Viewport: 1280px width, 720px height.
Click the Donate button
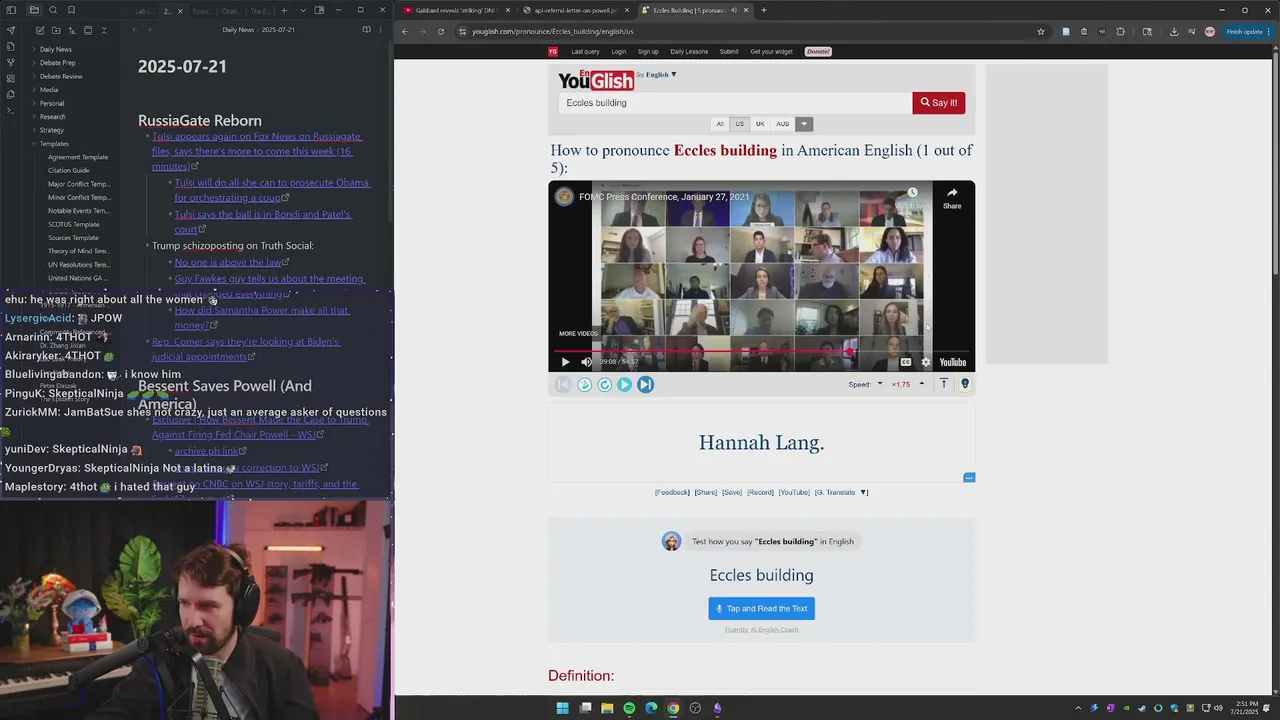coord(818,52)
